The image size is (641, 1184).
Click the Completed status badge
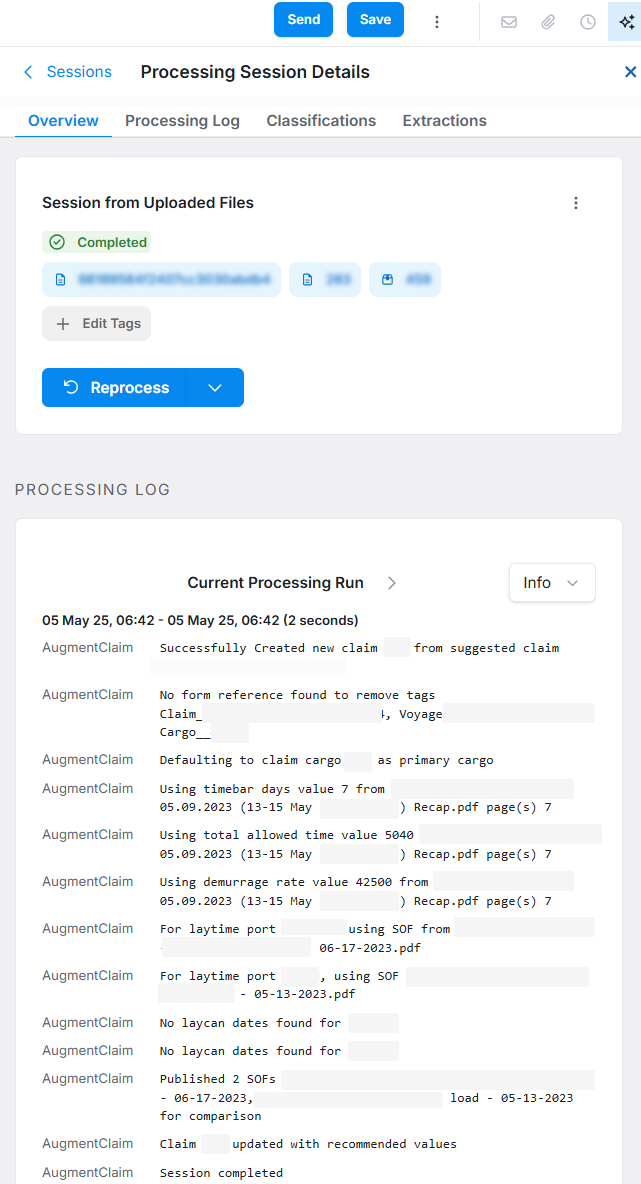point(96,242)
